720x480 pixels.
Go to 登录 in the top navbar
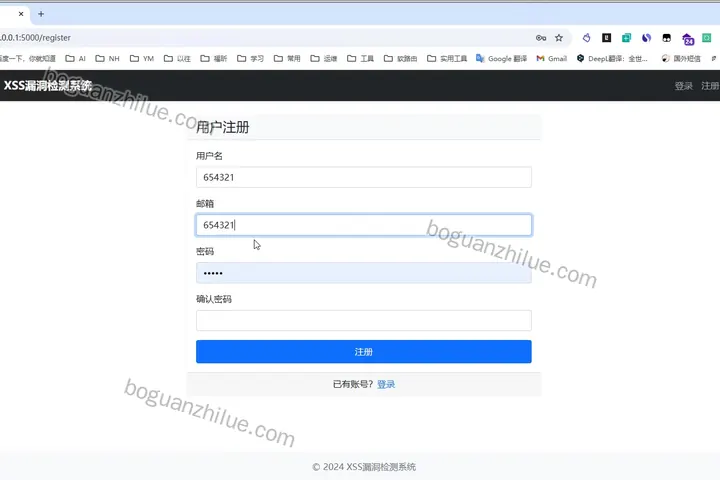coord(683,86)
